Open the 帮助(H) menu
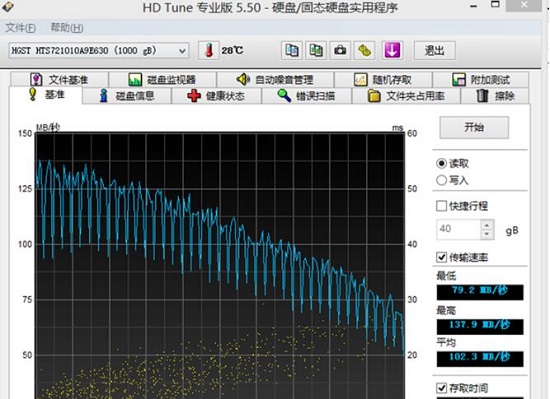Image resolution: width=550 pixels, height=399 pixels. click(x=67, y=28)
